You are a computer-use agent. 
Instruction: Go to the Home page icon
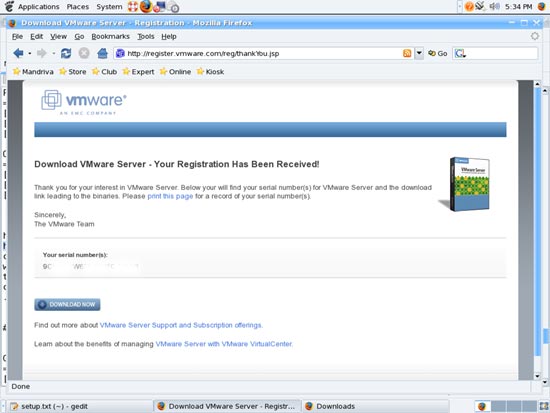[102, 53]
